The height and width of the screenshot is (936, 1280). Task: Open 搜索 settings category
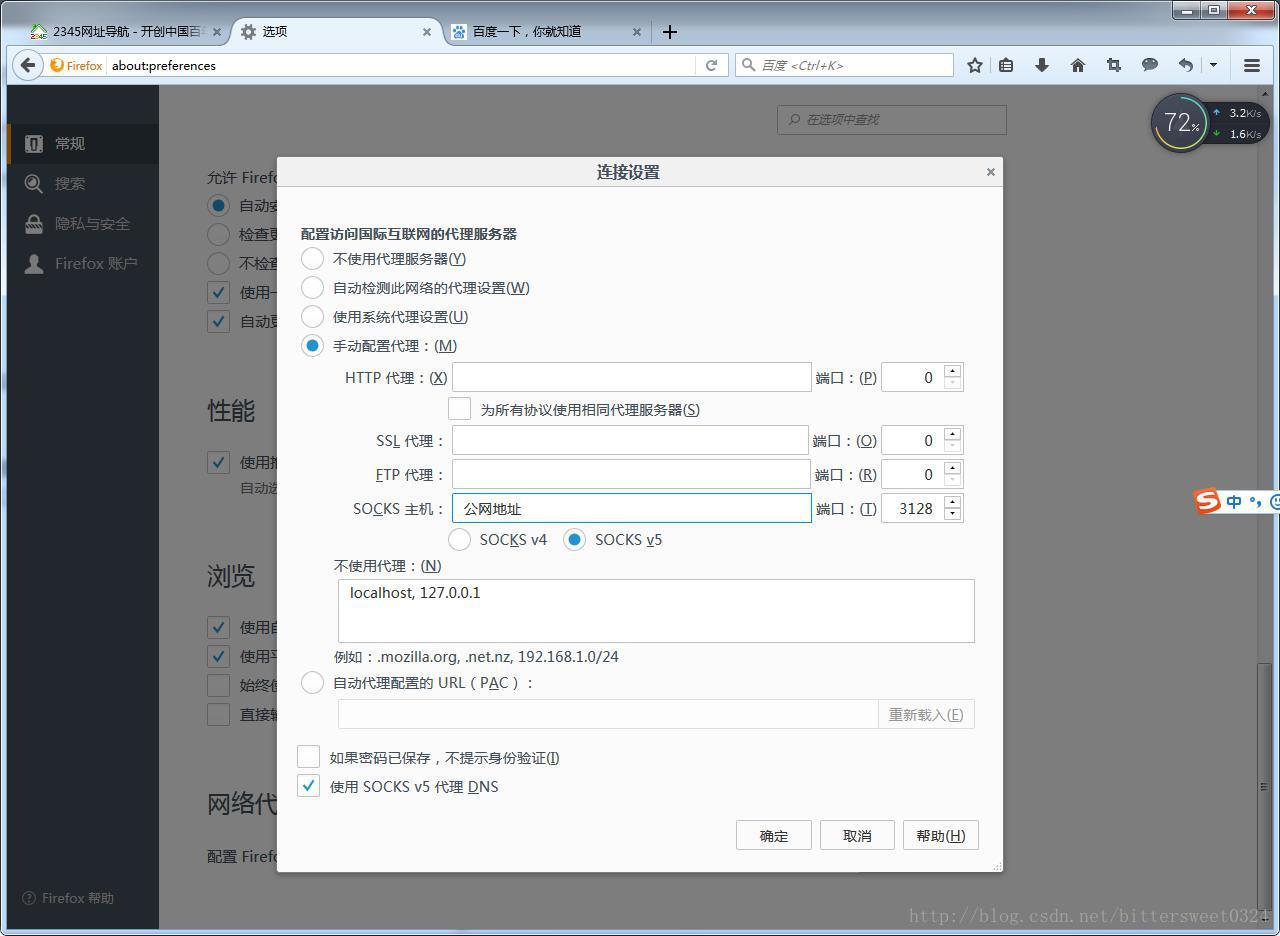[83, 184]
